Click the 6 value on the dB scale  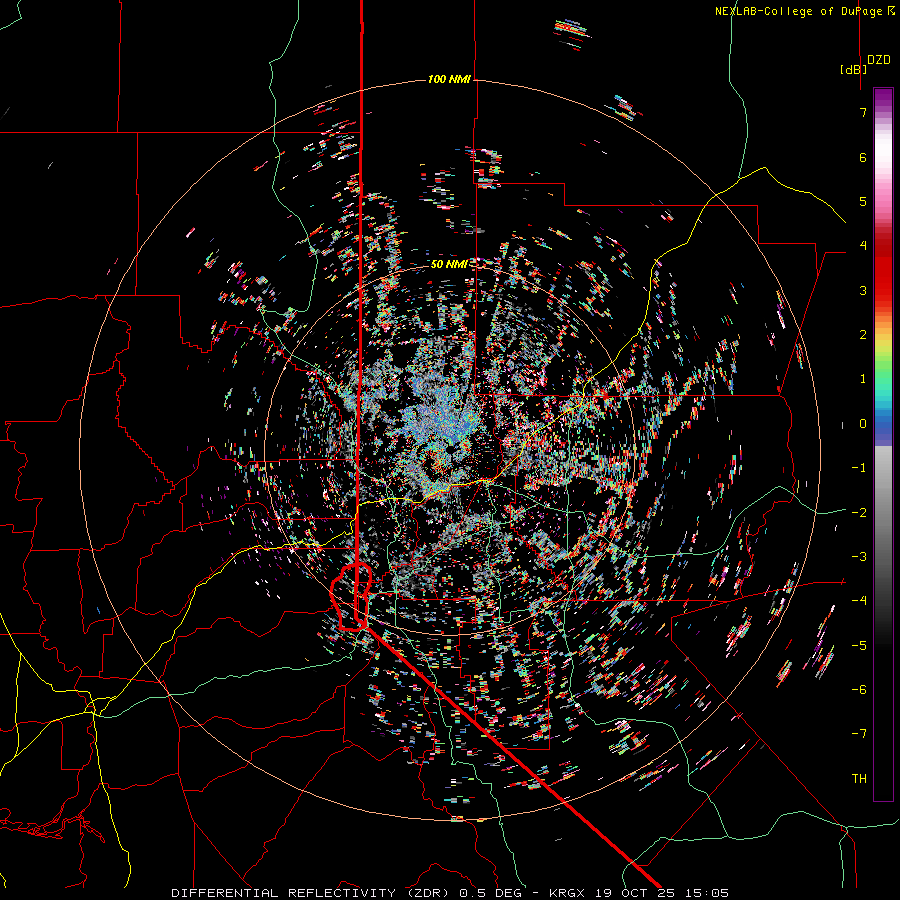coord(863,157)
